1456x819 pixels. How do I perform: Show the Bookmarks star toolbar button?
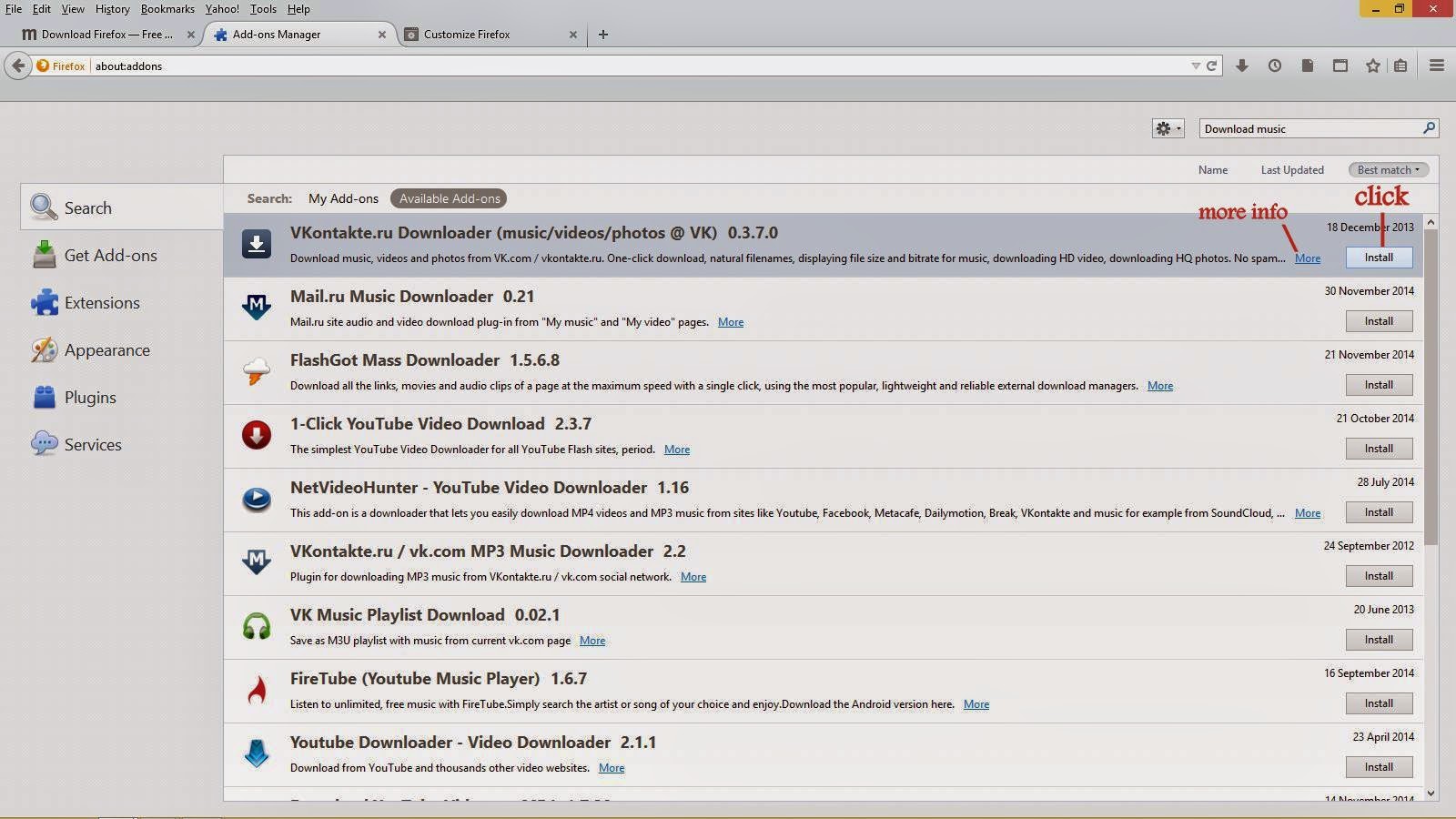pyautogui.click(x=1372, y=66)
